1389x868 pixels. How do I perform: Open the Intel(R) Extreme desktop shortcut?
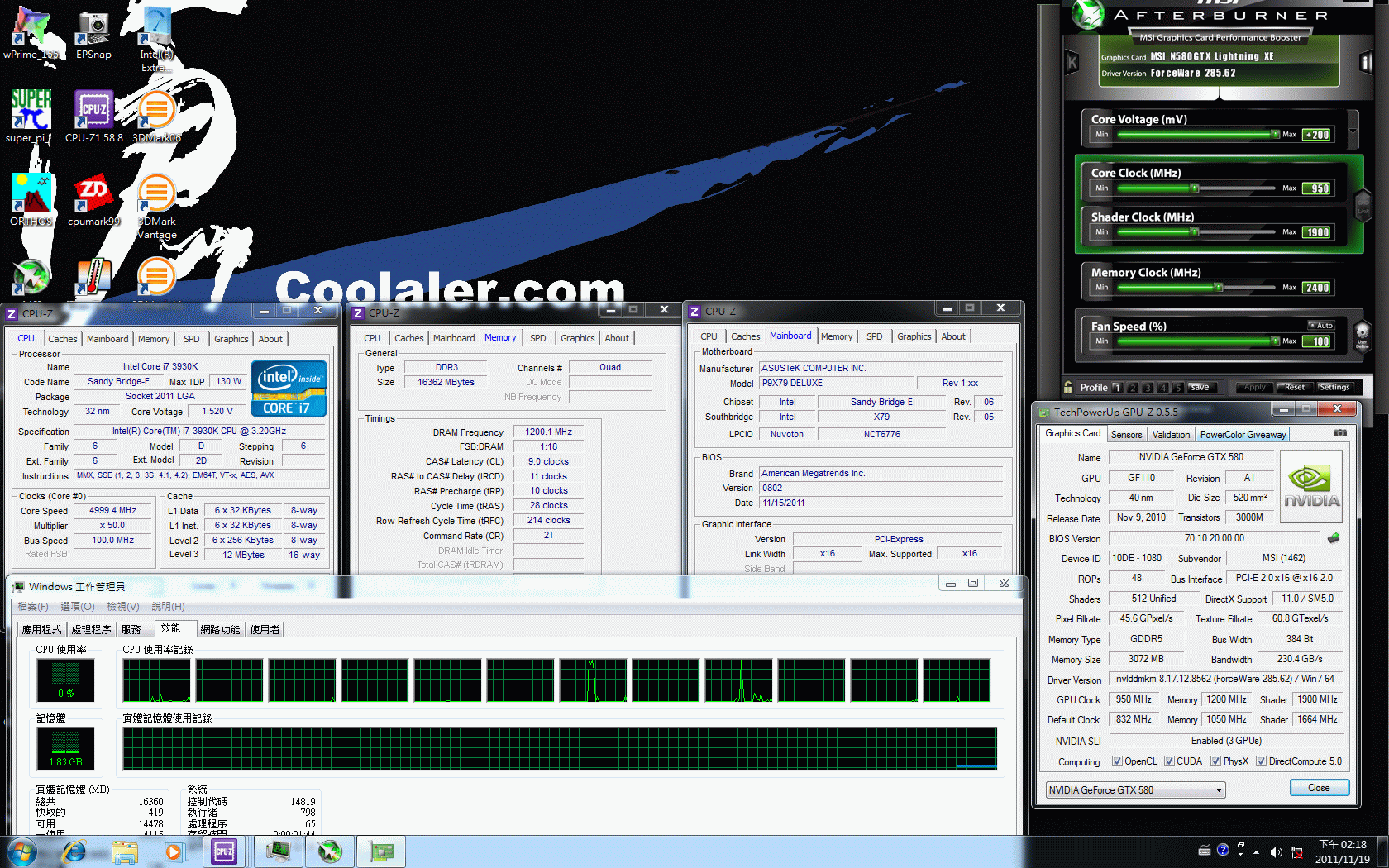[x=156, y=39]
